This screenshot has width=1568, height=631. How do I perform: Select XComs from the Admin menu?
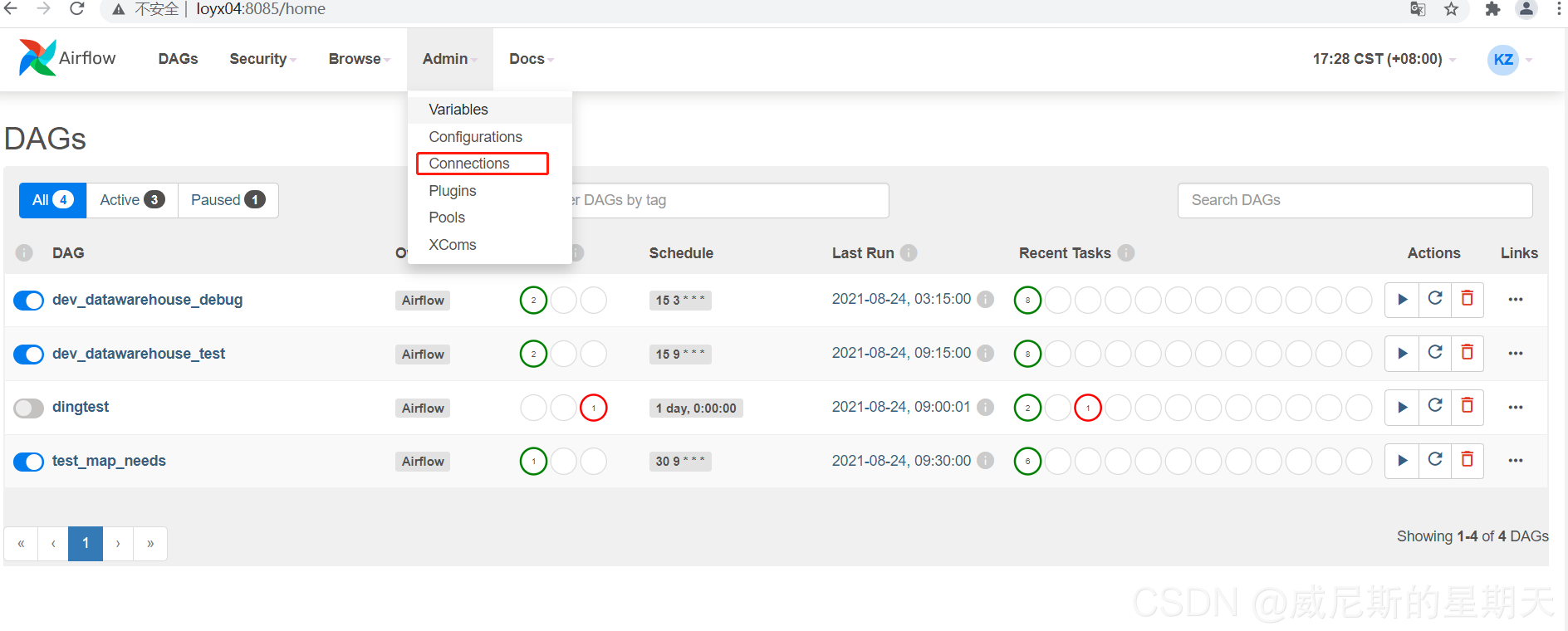490,245
